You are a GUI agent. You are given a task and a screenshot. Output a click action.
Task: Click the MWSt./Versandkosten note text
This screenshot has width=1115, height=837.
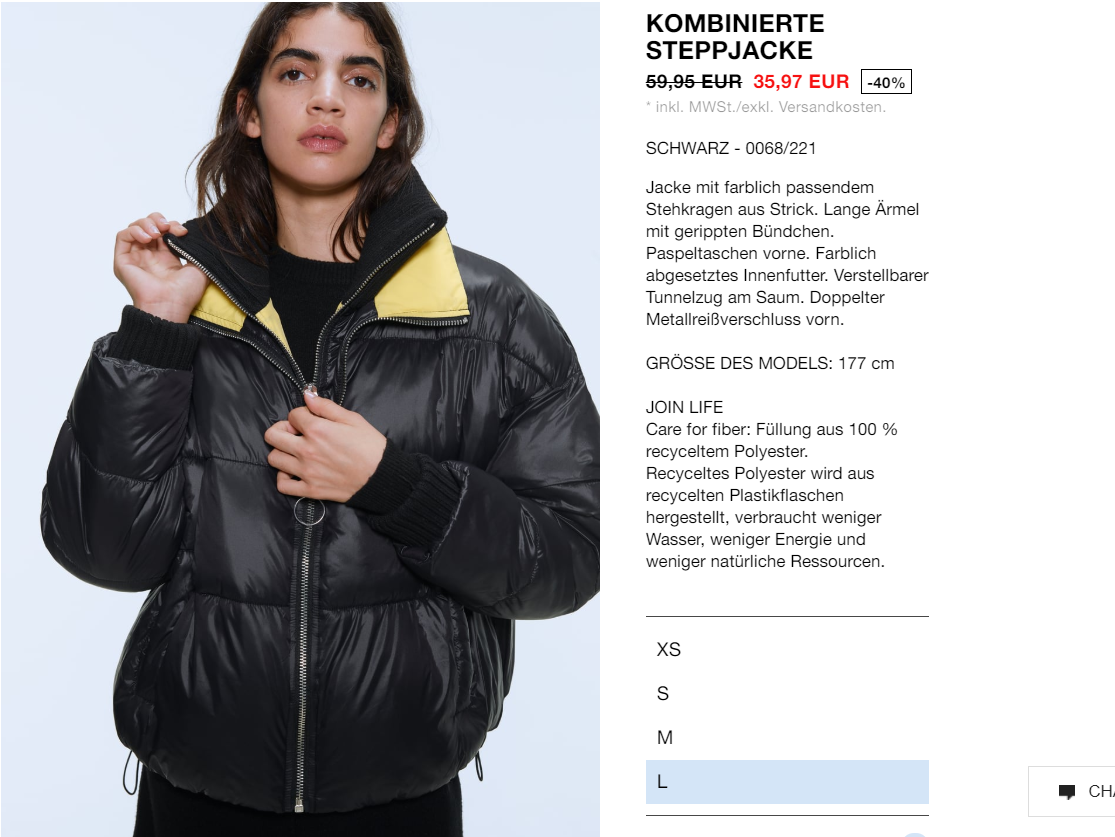pos(766,107)
